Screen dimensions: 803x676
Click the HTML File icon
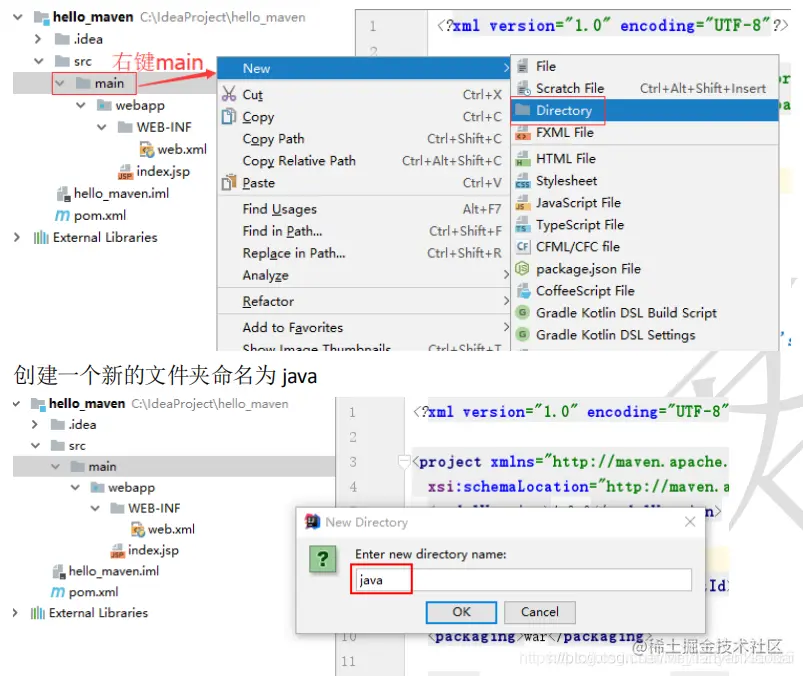(x=522, y=159)
